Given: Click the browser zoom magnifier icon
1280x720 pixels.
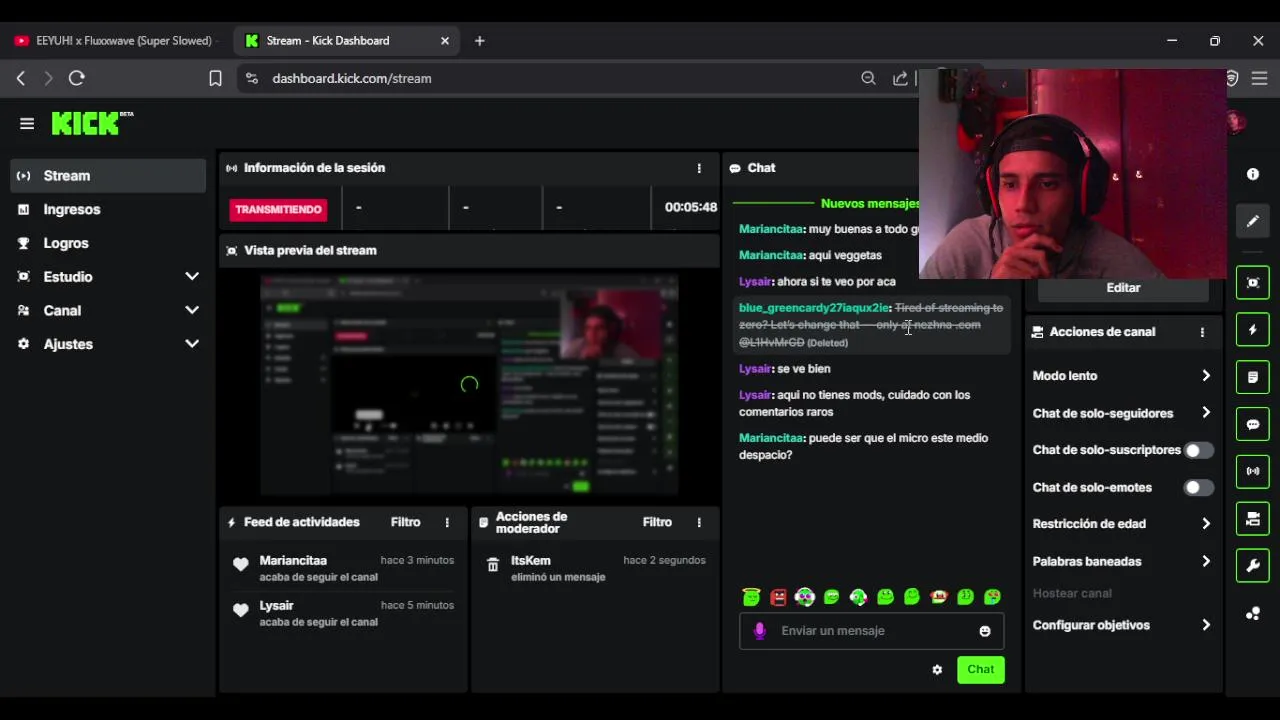Looking at the screenshot, I should tap(868, 78).
